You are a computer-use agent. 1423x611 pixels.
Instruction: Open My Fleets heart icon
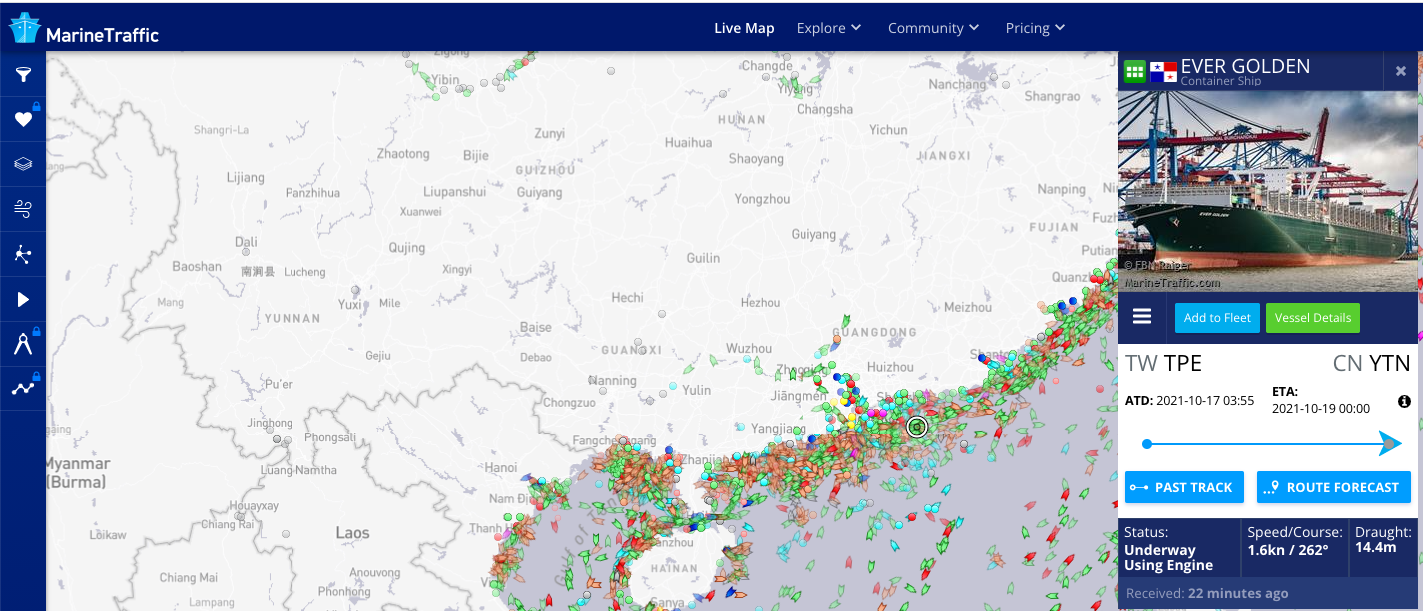coord(23,119)
